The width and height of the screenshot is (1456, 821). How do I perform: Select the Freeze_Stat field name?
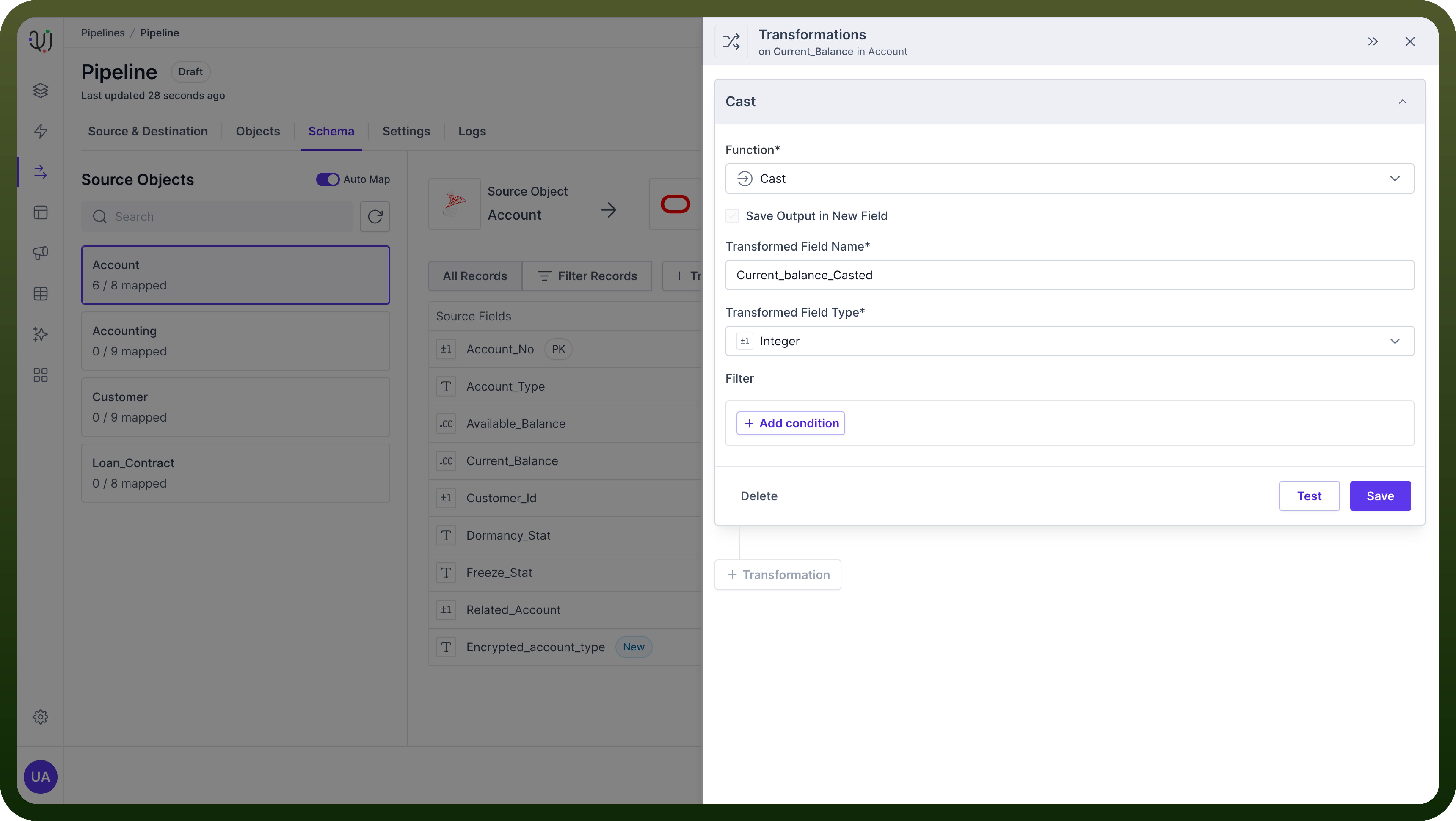(x=499, y=573)
